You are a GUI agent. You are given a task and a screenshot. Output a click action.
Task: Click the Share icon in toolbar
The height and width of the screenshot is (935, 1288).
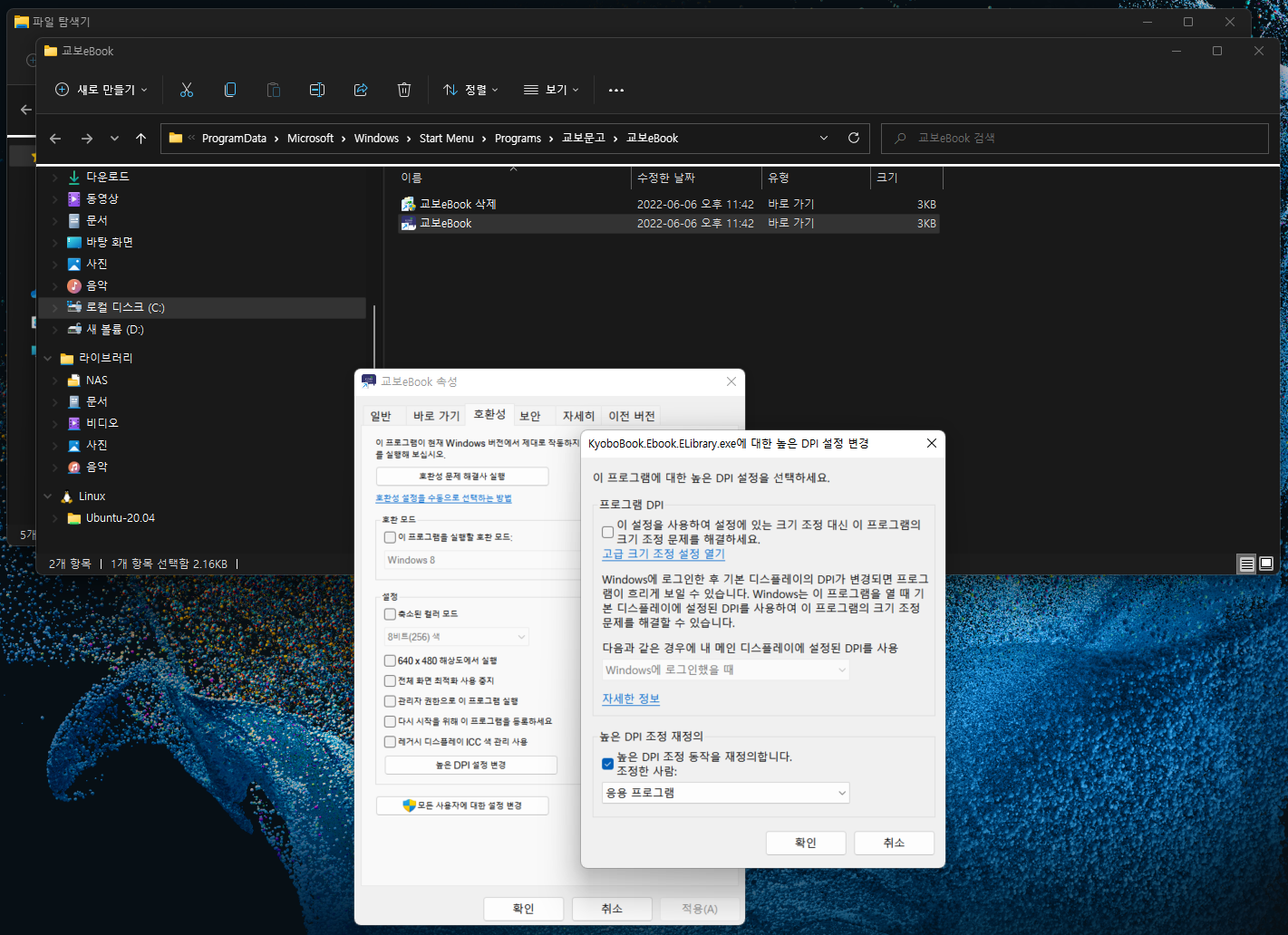tap(361, 90)
